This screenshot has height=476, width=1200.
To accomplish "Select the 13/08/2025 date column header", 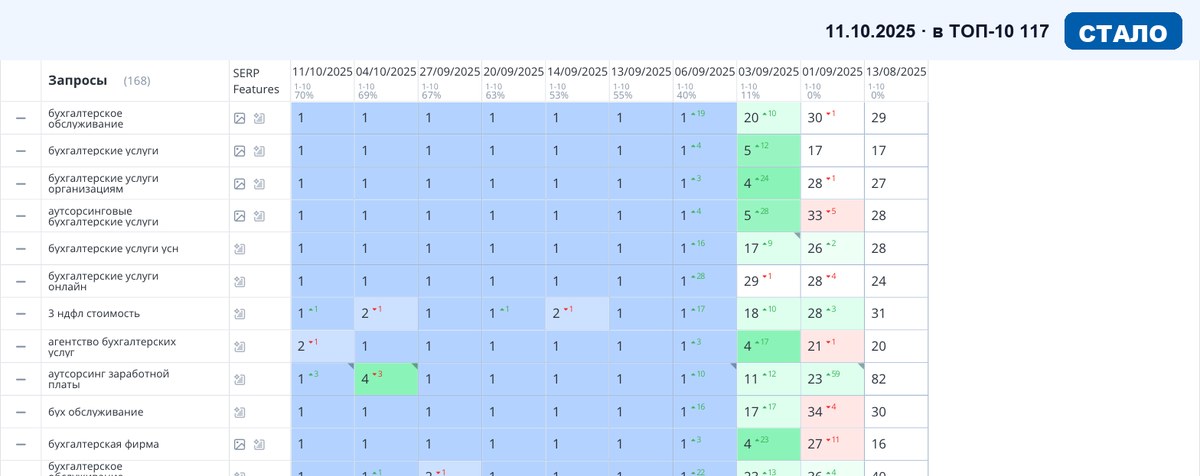I will click(x=897, y=72).
